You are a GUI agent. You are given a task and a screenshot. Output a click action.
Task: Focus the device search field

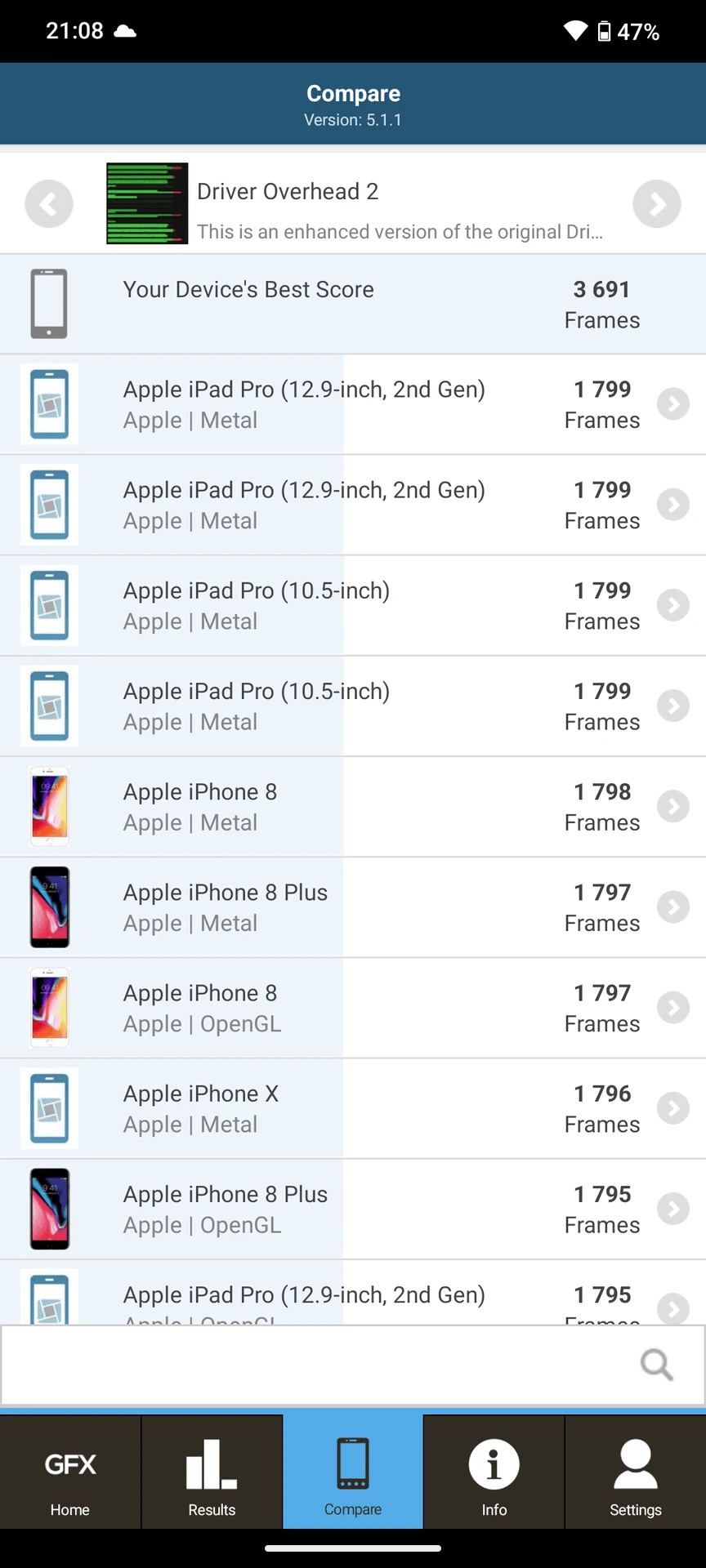[x=353, y=1365]
